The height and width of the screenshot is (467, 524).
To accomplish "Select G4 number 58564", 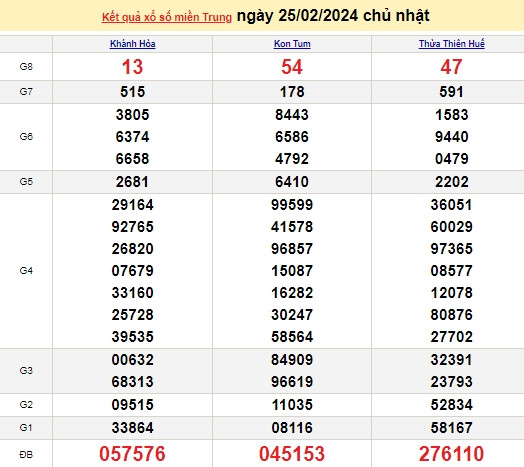I will 292,337.
